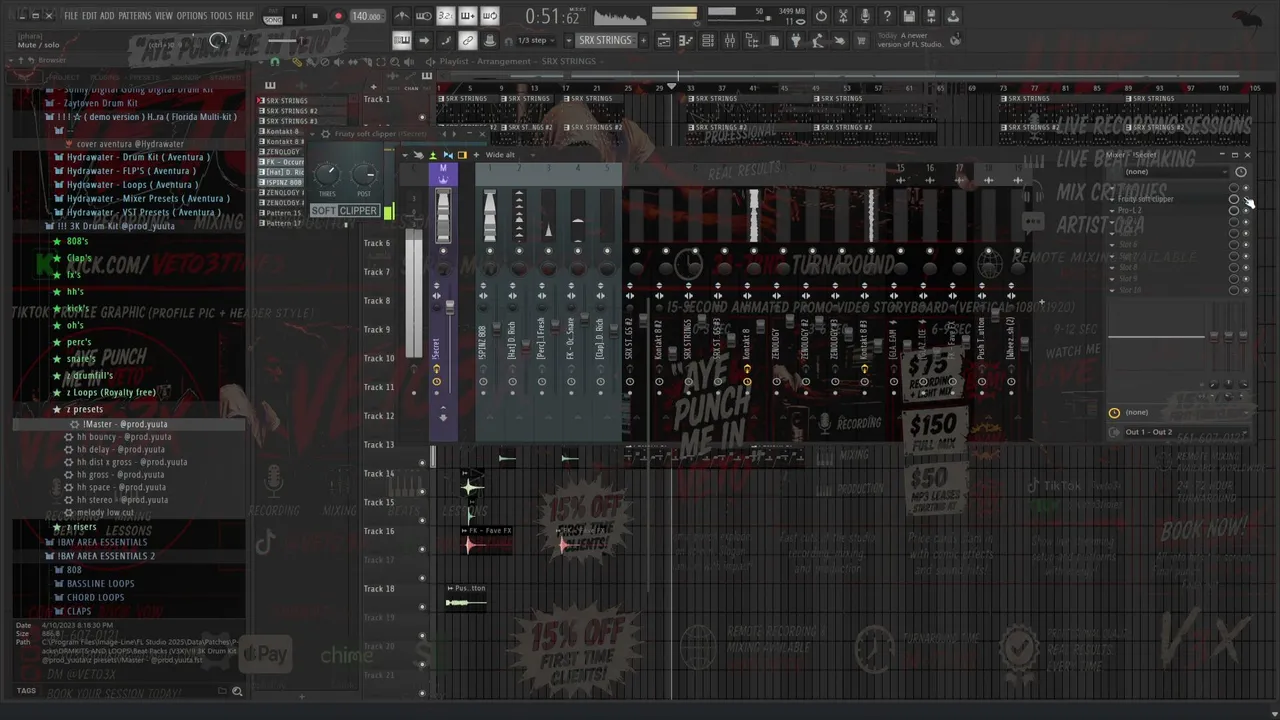Screen dimensions: 1280x720
Task: Open the EDIT menu
Action: (89, 16)
